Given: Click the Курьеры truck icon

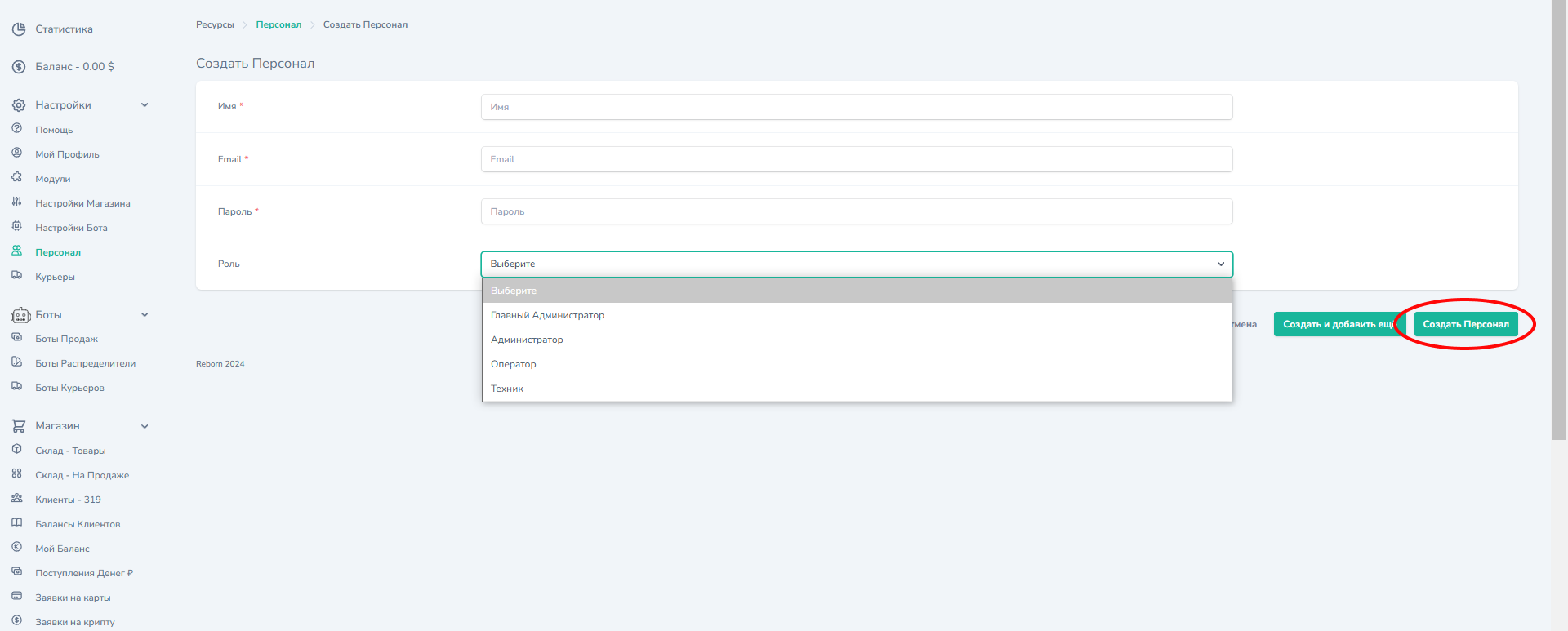Looking at the screenshot, I should [x=16, y=275].
